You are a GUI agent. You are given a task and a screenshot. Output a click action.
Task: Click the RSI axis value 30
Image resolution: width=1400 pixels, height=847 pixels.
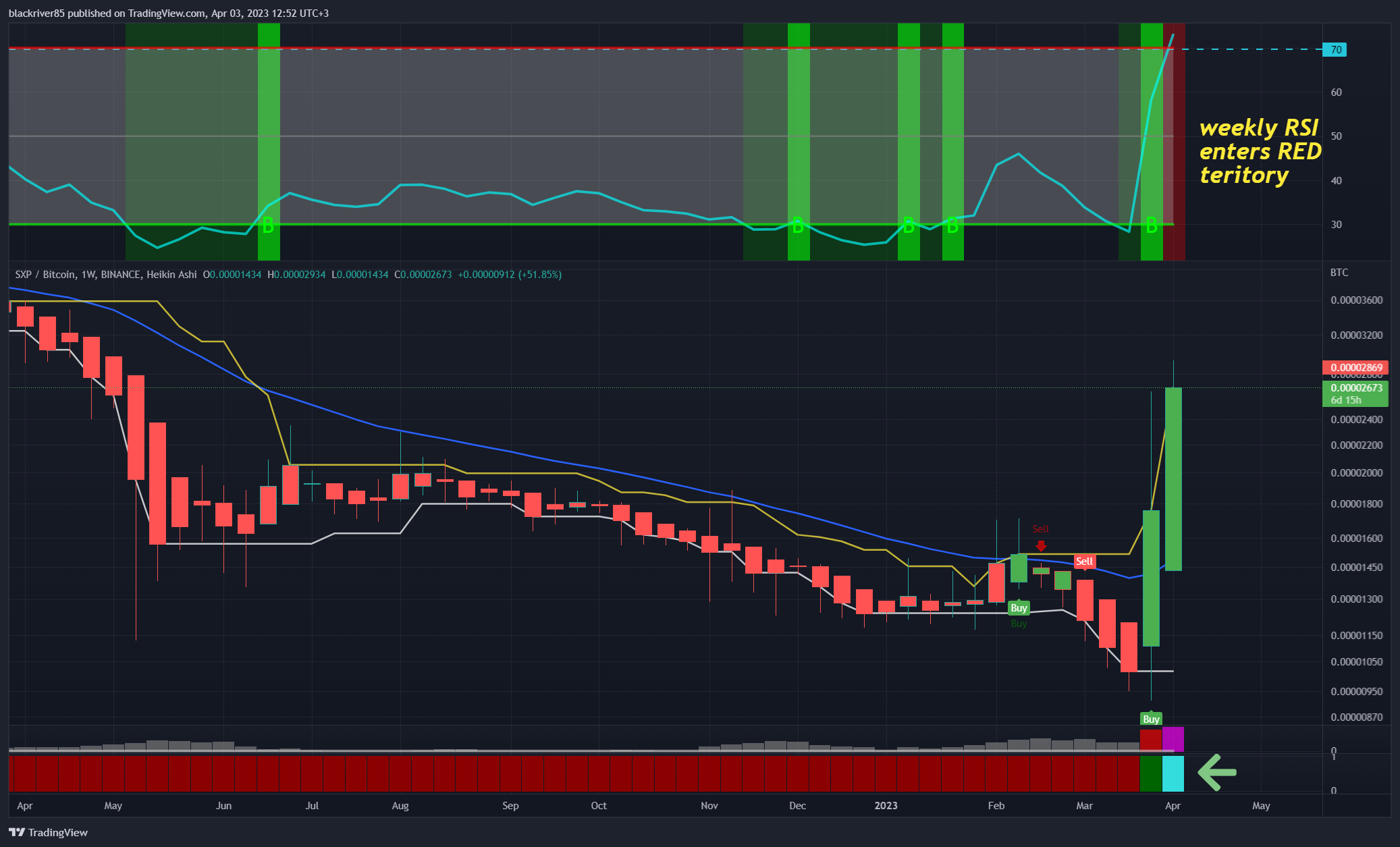1336,224
